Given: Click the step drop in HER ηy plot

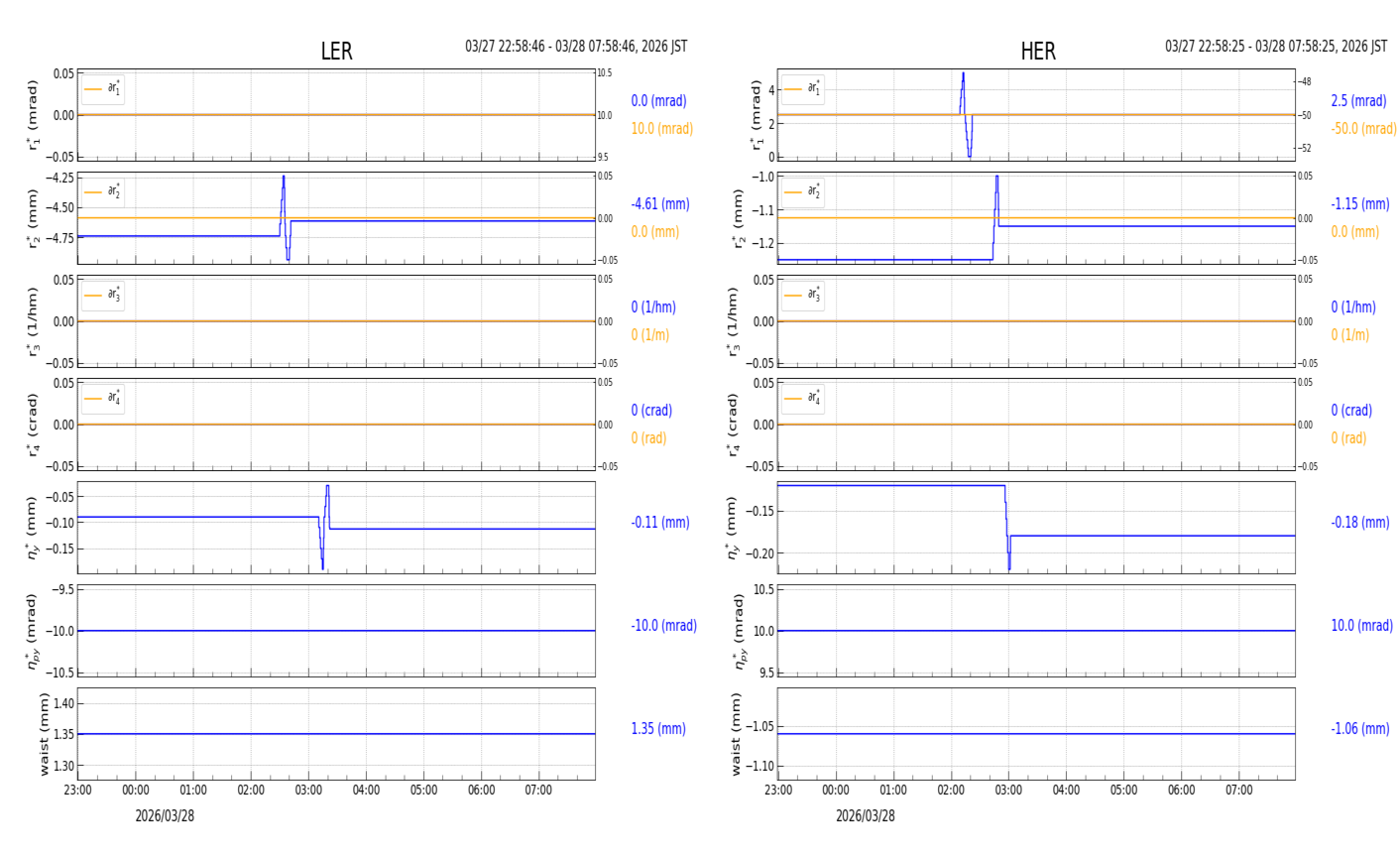Looking at the screenshot, I should point(1006,514).
